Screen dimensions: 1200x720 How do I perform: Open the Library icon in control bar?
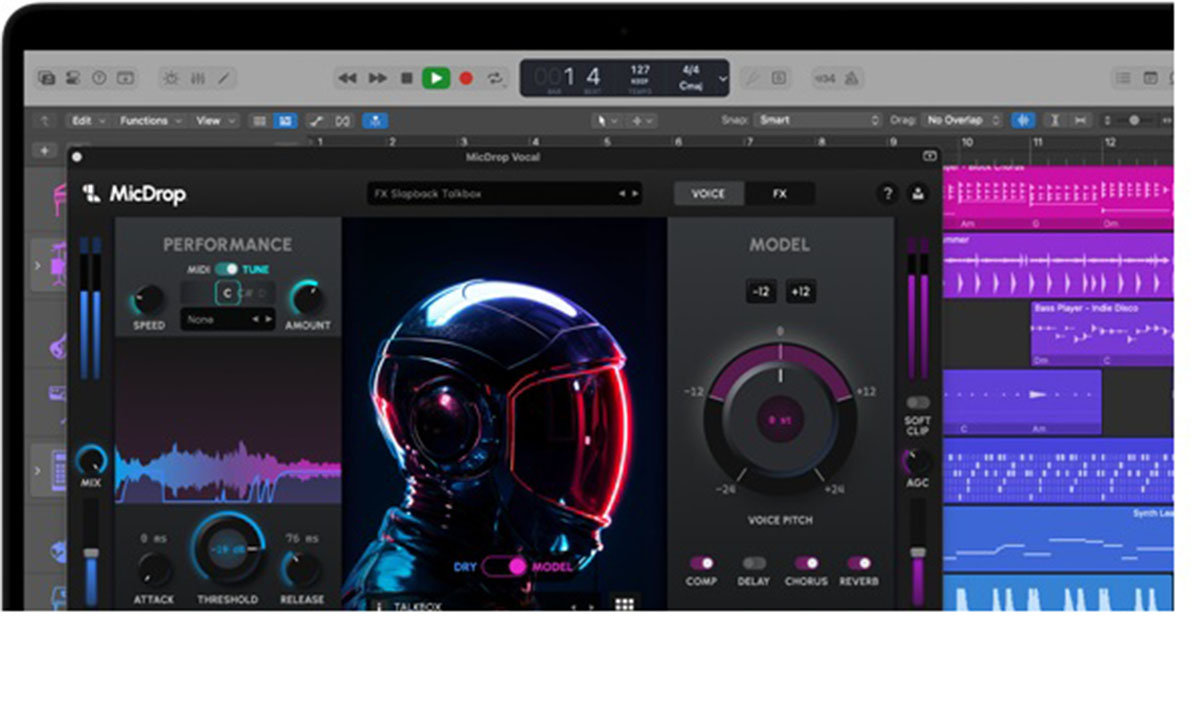47,78
